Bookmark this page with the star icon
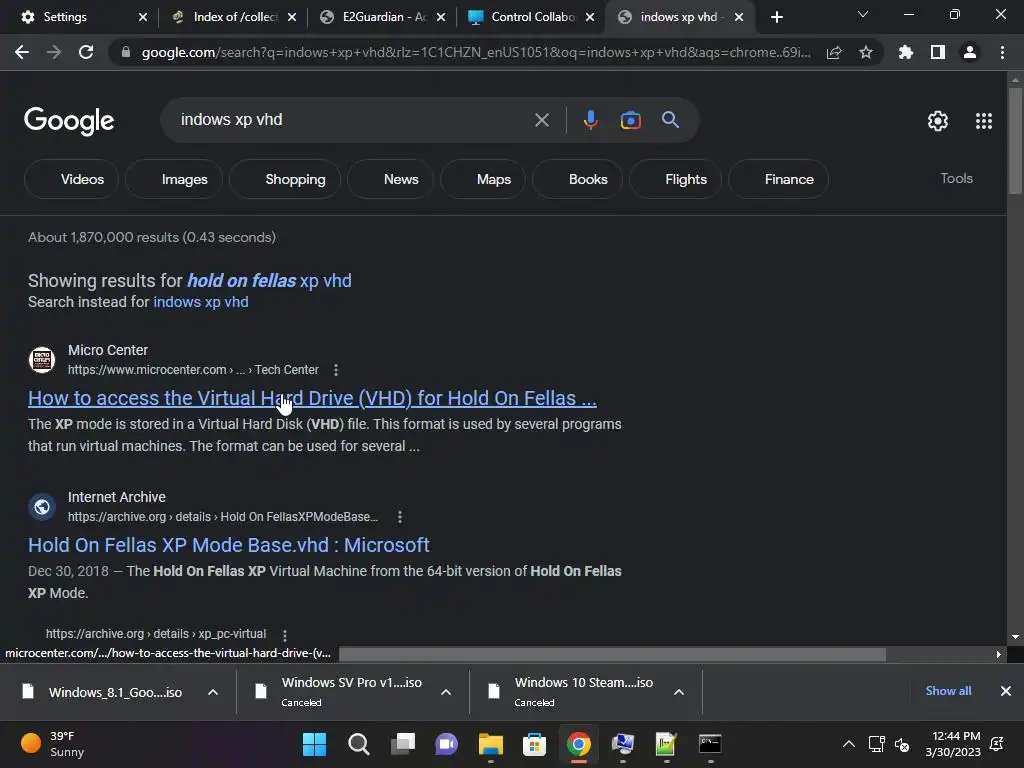 (x=866, y=52)
